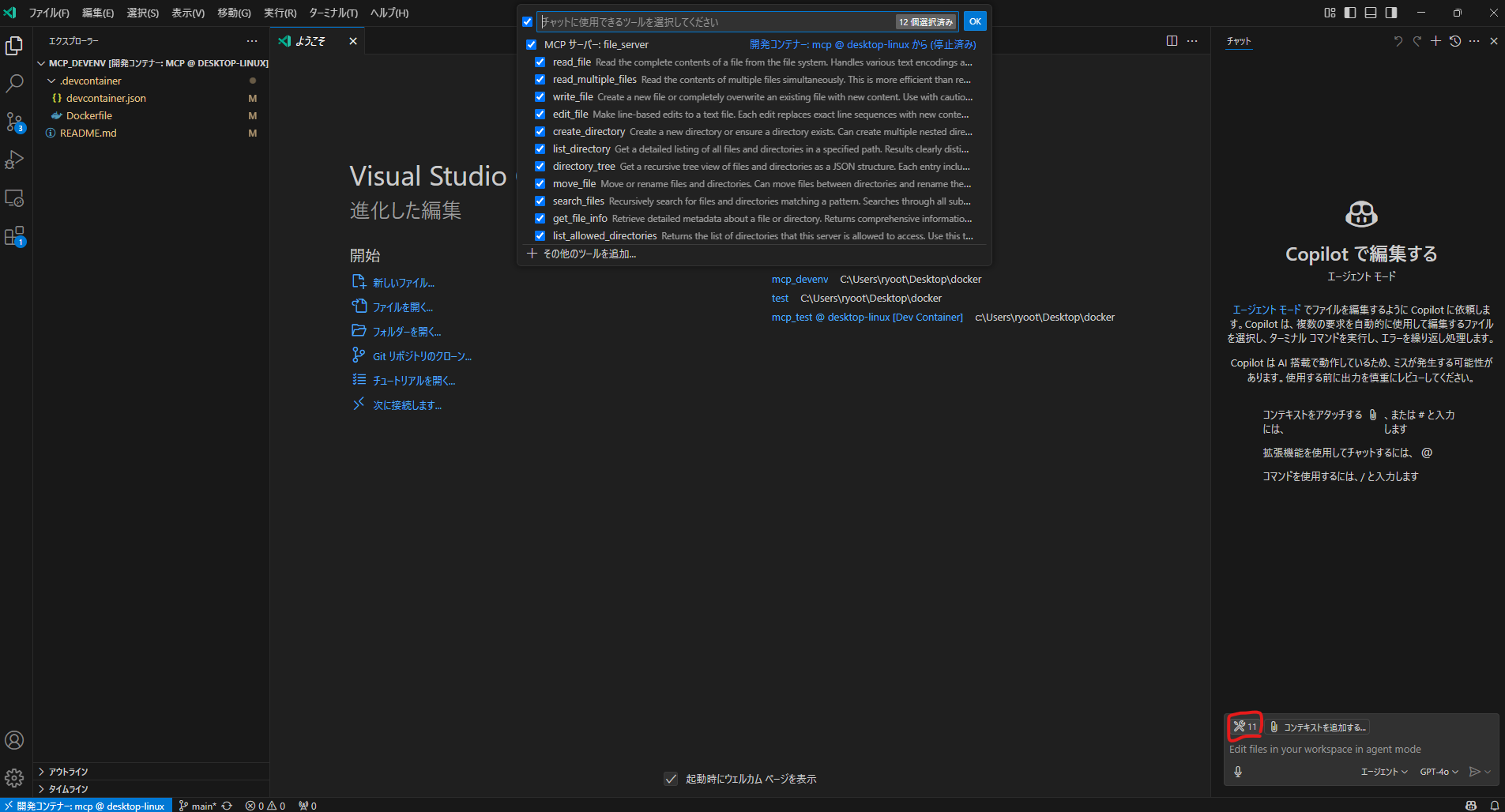Split the editor right icon

(x=1172, y=41)
